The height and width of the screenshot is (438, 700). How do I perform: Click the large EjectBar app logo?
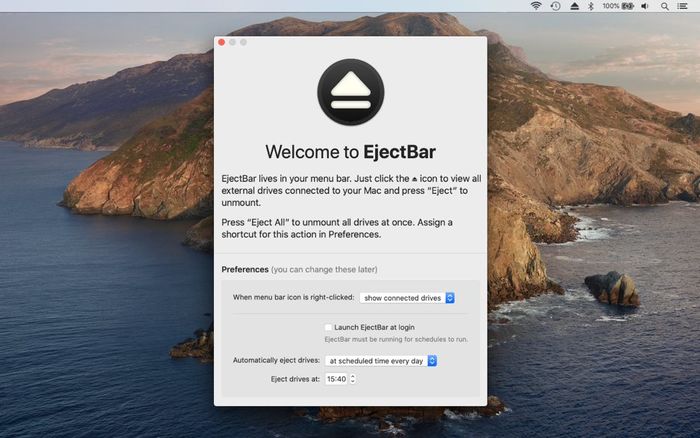point(350,92)
